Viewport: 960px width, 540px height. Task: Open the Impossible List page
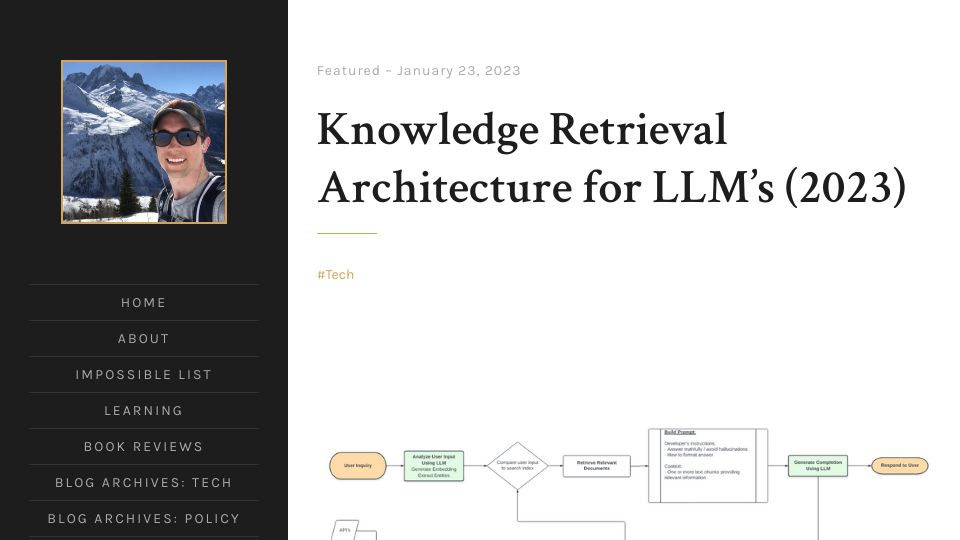point(143,375)
